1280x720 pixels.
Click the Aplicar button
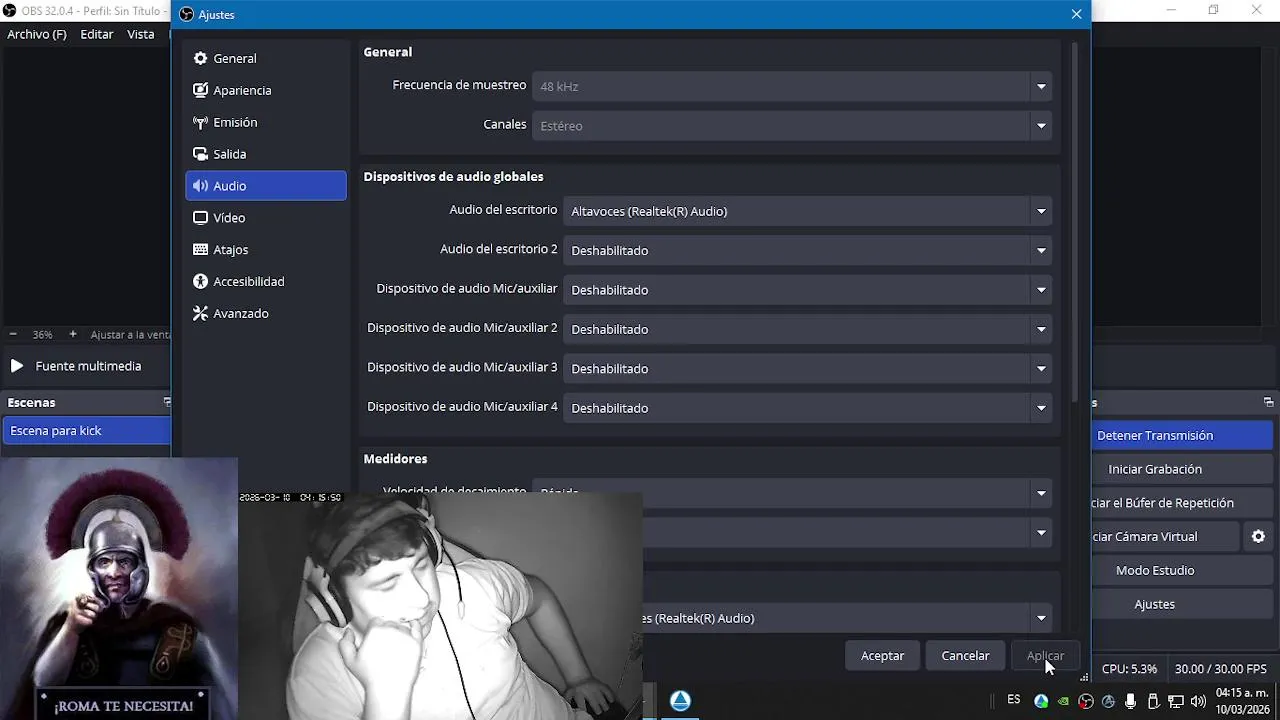tap(1045, 656)
